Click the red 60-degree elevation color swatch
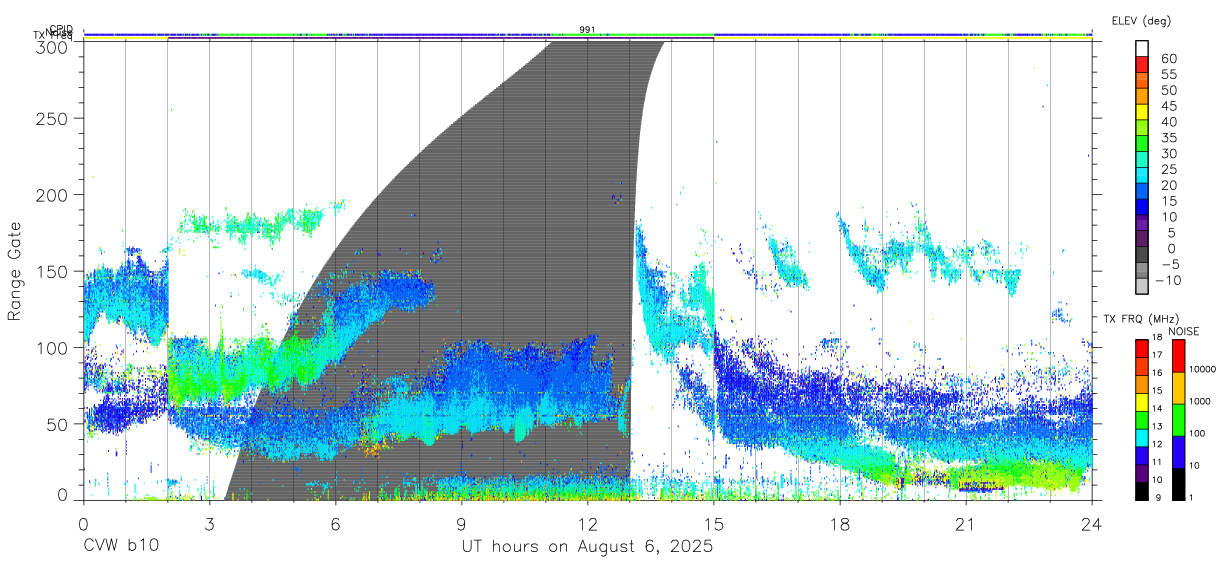The height and width of the screenshot is (567, 1228). click(x=1142, y=65)
